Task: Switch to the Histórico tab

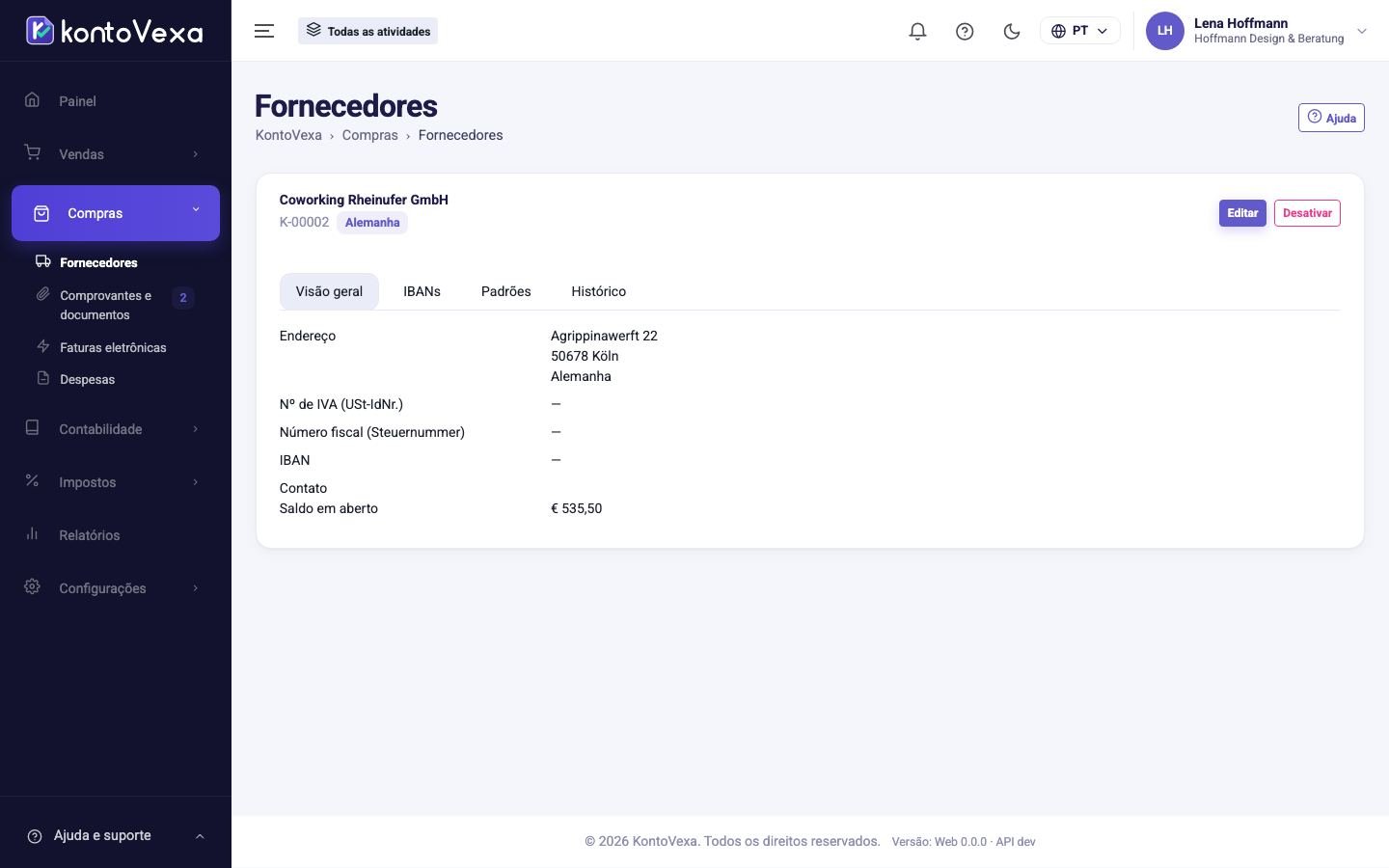Action: pos(598,291)
